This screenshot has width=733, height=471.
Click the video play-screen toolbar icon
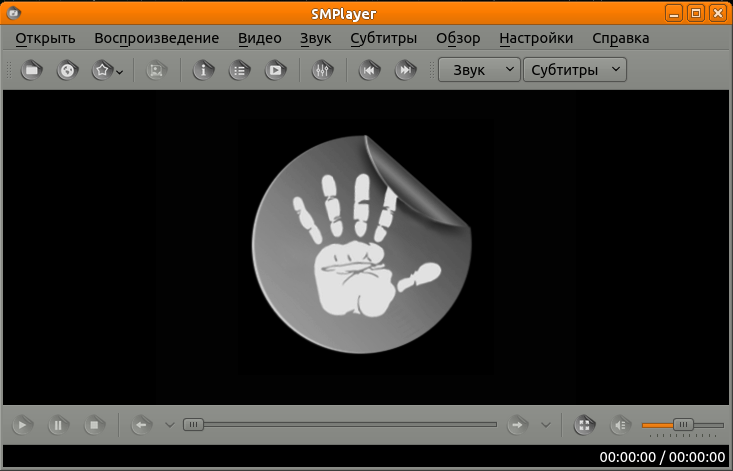[x=275, y=71]
